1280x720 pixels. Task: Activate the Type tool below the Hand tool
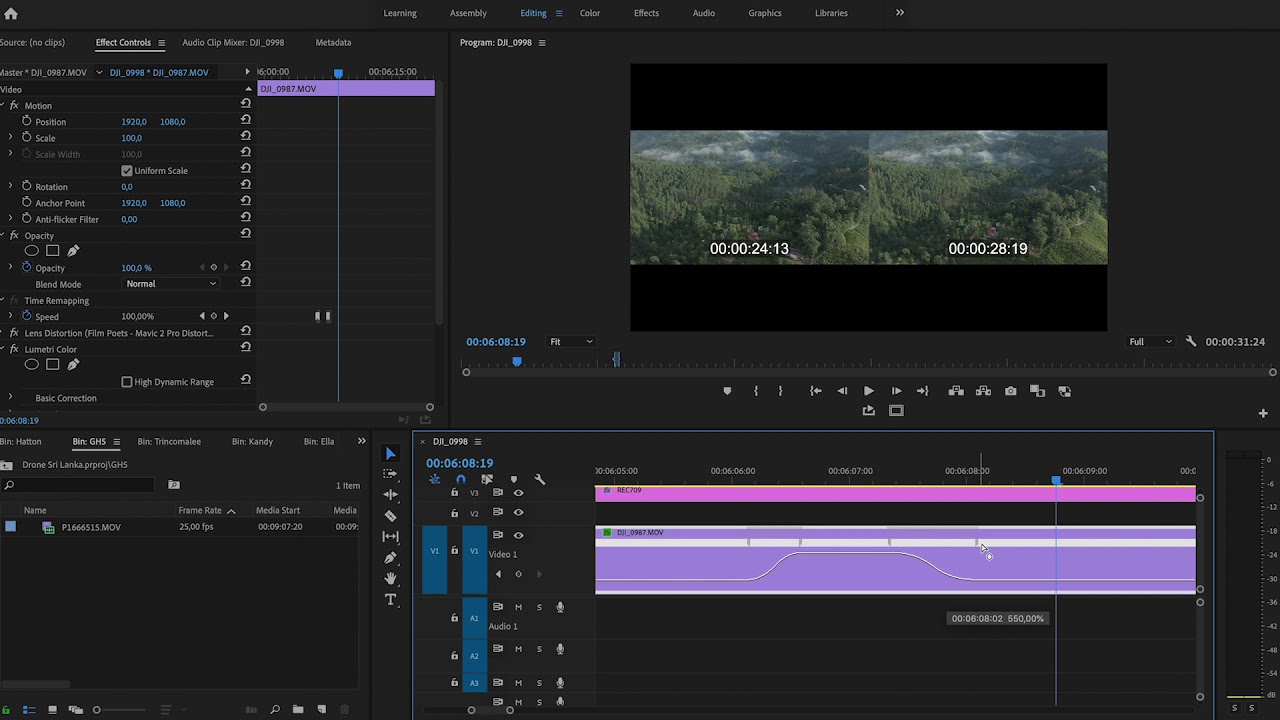[x=390, y=600]
